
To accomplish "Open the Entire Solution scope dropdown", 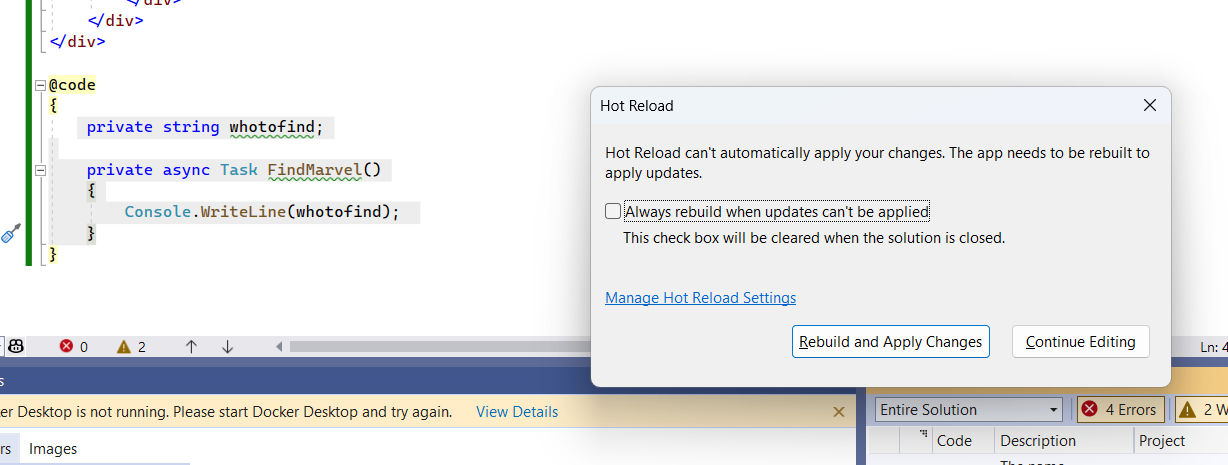I will click(968, 409).
